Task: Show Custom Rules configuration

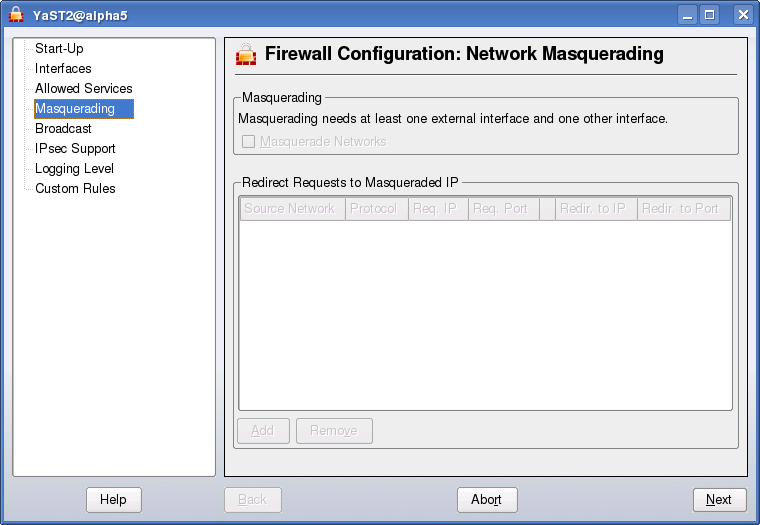Action: pyautogui.click(x=75, y=188)
